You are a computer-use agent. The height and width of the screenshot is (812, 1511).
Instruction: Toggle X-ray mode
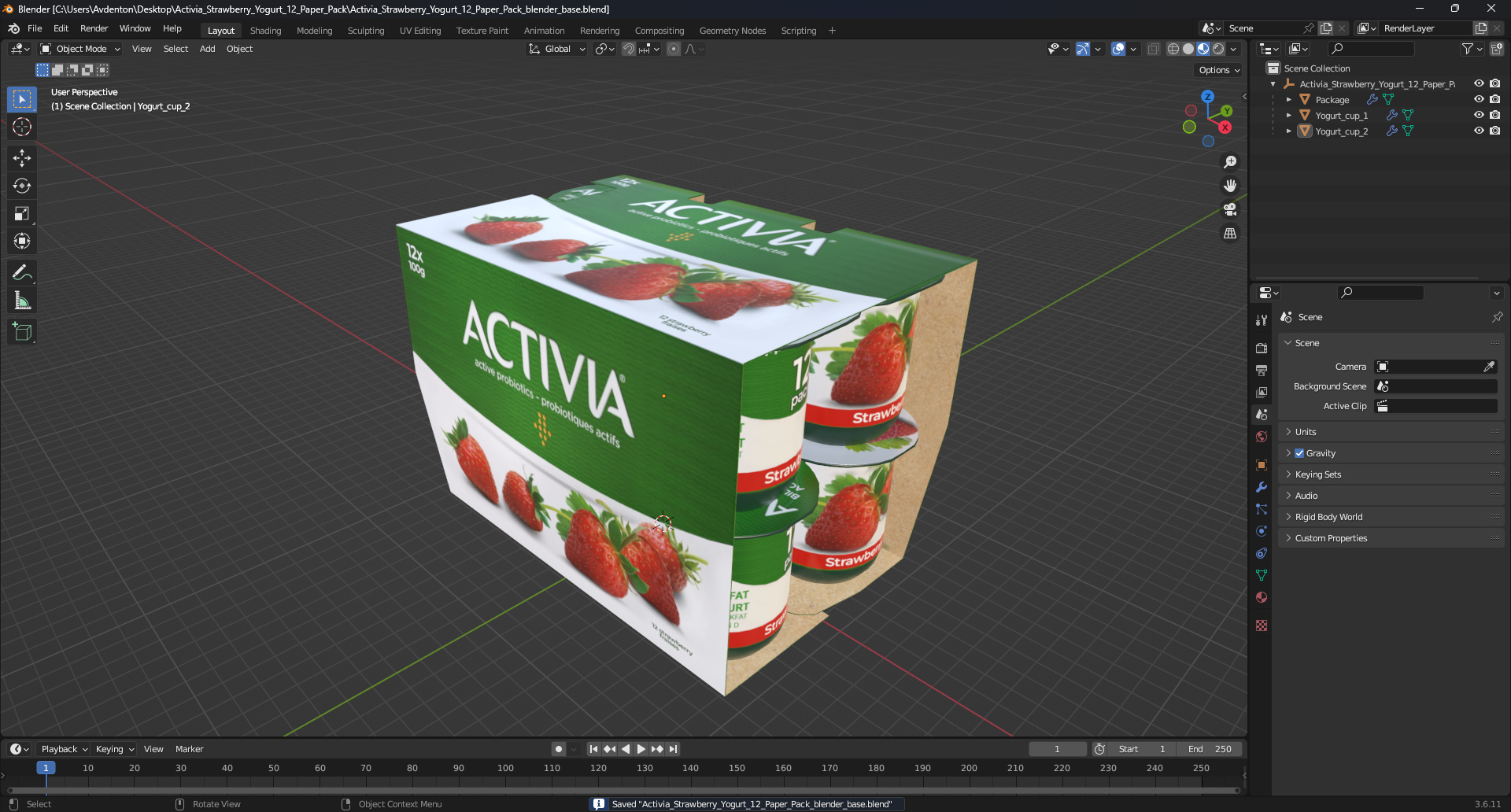pos(1154,49)
